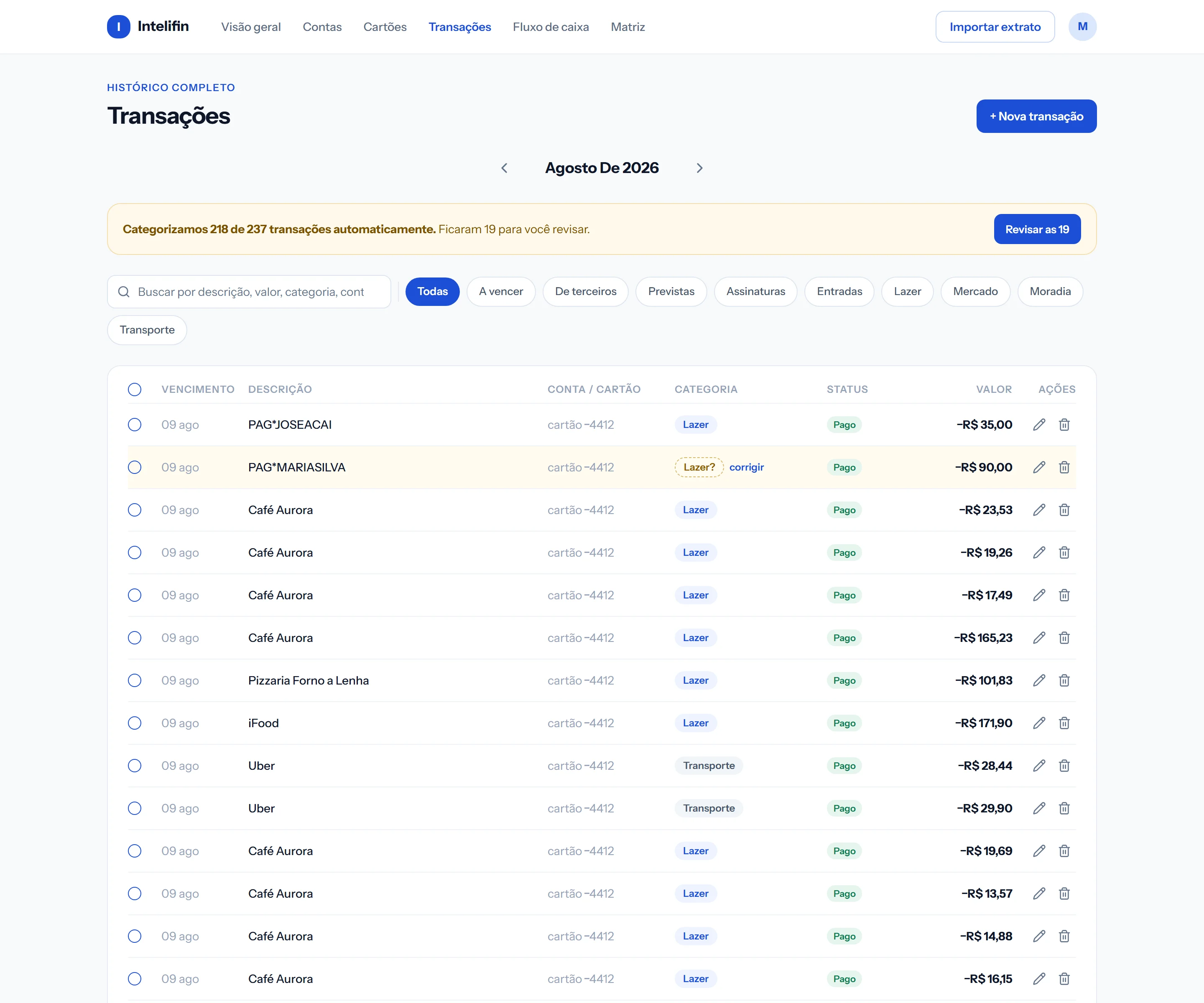Click the Buscar por descrição search field
The image size is (1204, 1003).
coord(250,292)
